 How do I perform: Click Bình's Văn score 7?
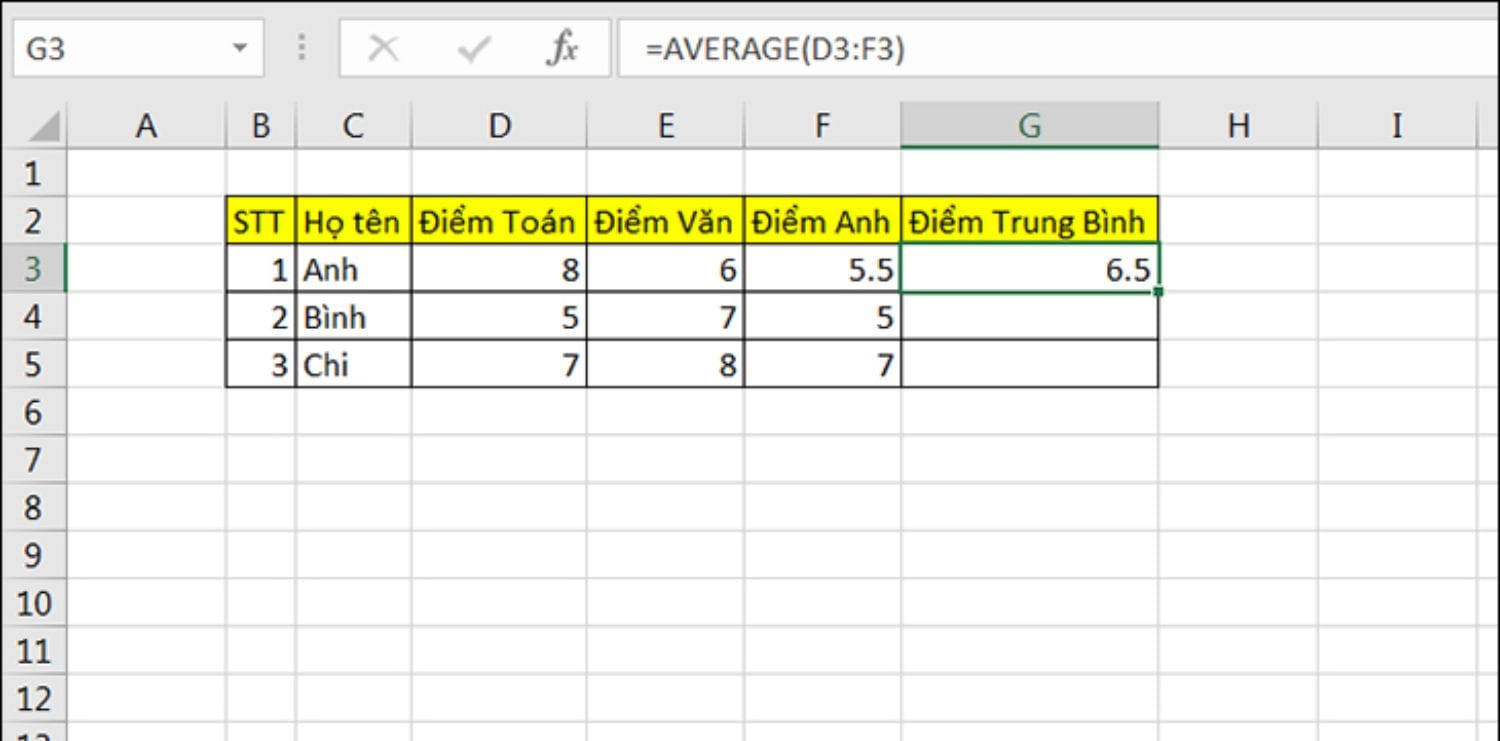click(x=666, y=317)
